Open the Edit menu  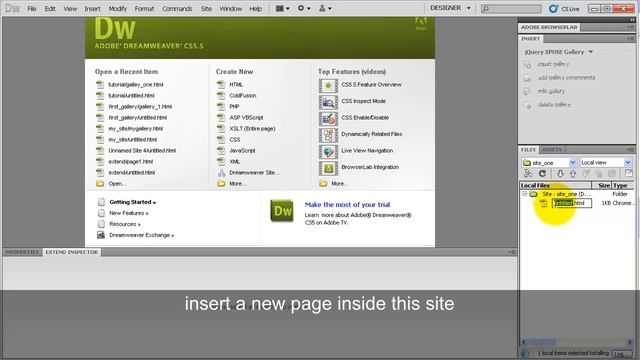click(50, 9)
